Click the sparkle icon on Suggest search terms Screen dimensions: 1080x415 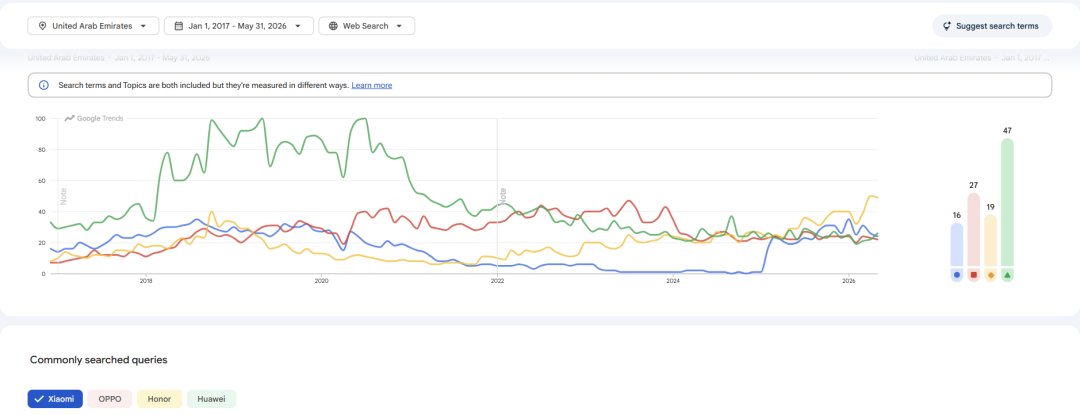point(948,26)
